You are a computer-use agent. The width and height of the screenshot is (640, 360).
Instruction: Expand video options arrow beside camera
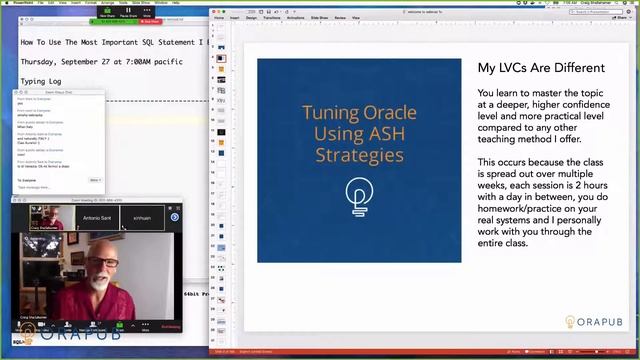pos(53,325)
